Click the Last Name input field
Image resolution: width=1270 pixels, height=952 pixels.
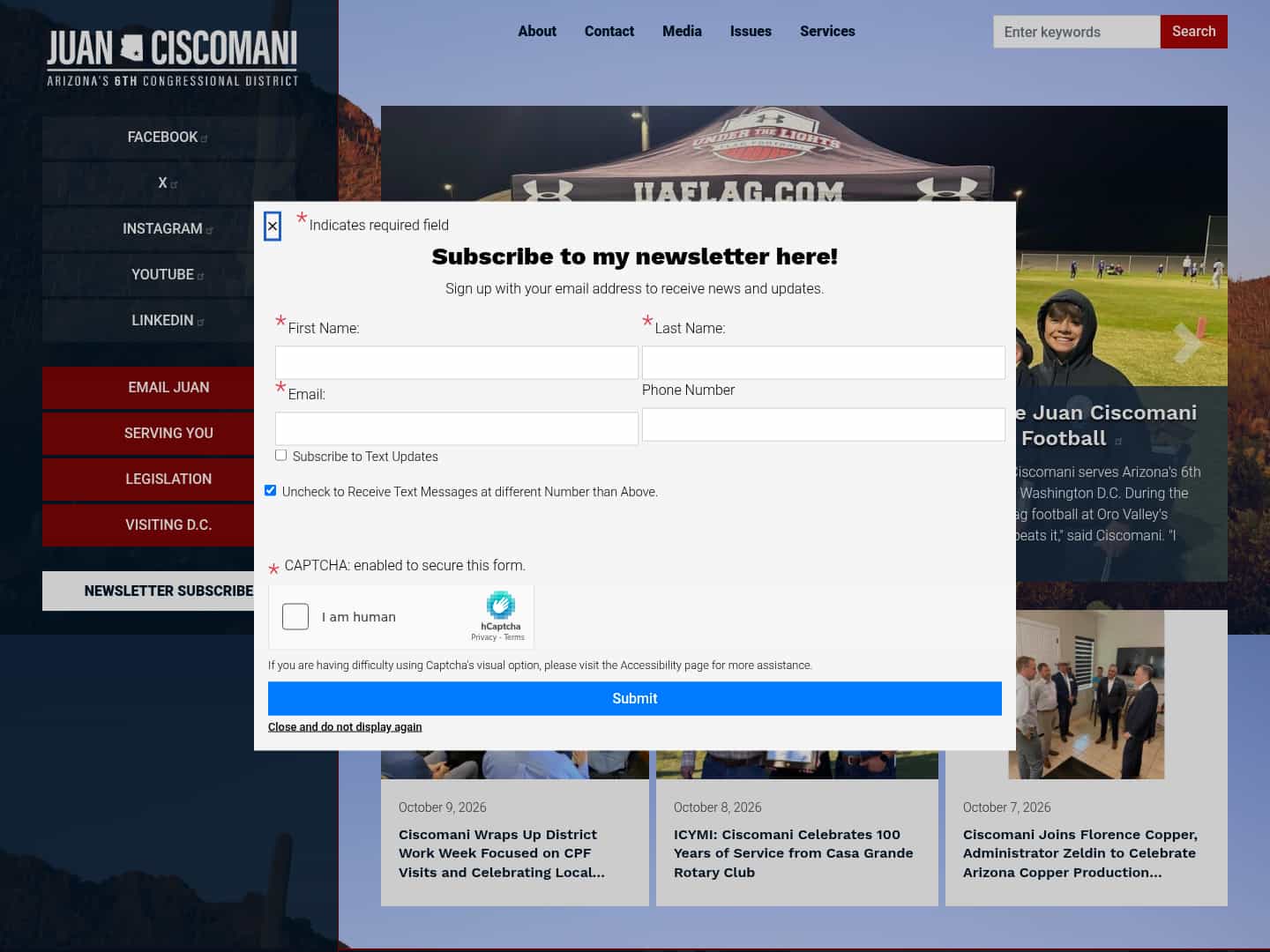[824, 362]
